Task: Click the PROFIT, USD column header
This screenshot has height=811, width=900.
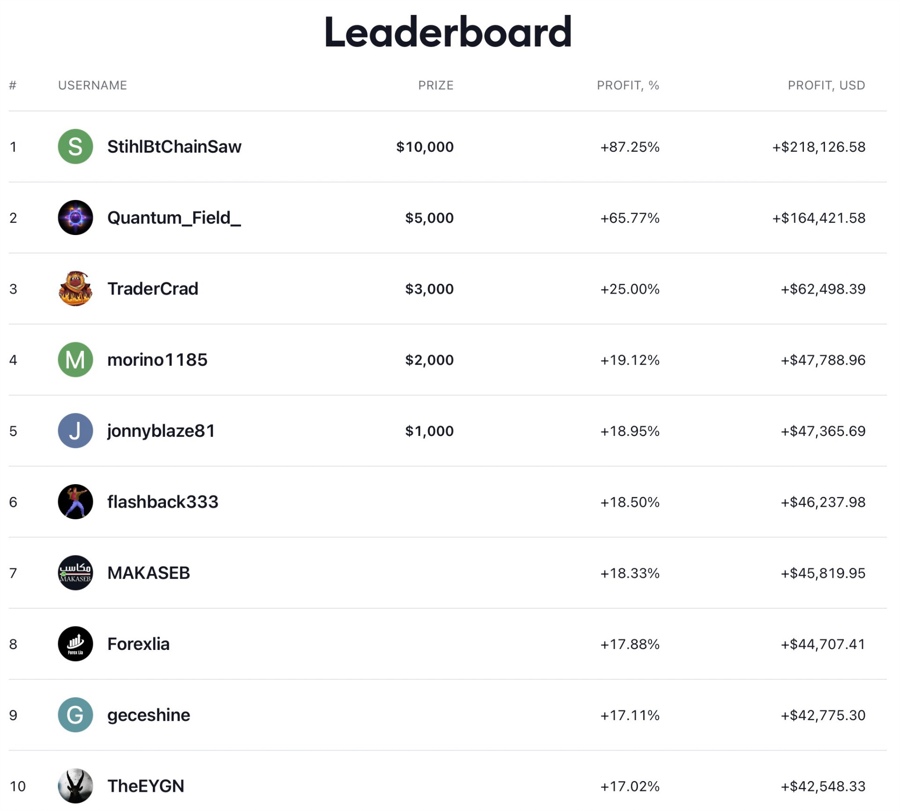Action: click(x=826, y=86)
